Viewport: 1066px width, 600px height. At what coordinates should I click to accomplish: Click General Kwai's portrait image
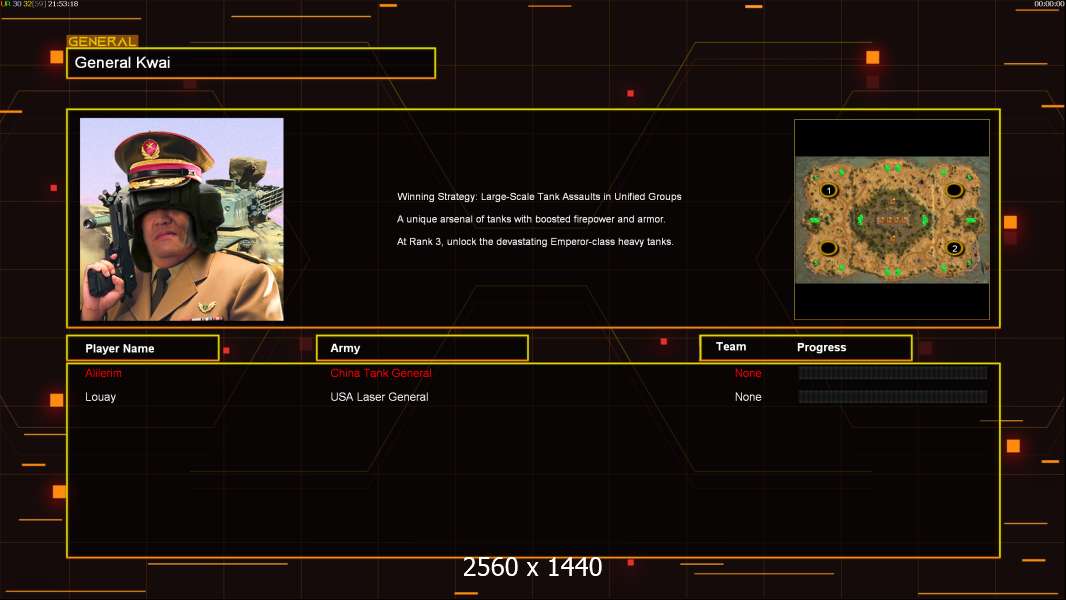182,219
